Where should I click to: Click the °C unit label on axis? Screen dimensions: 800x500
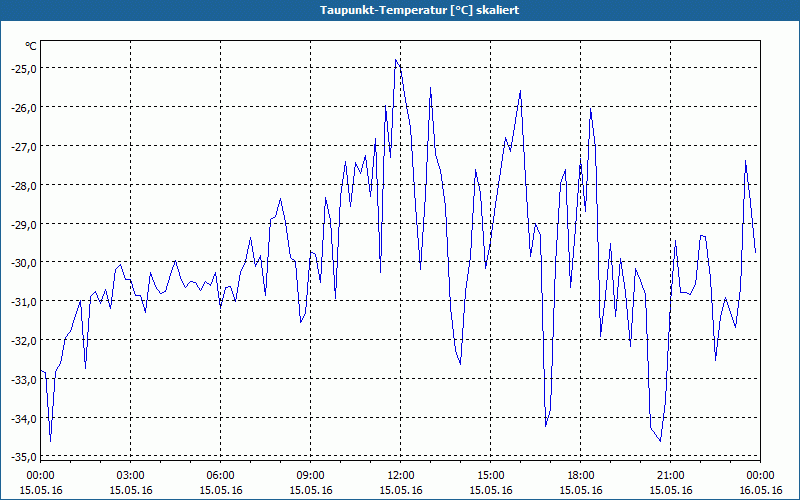click(x=31, y=46)
